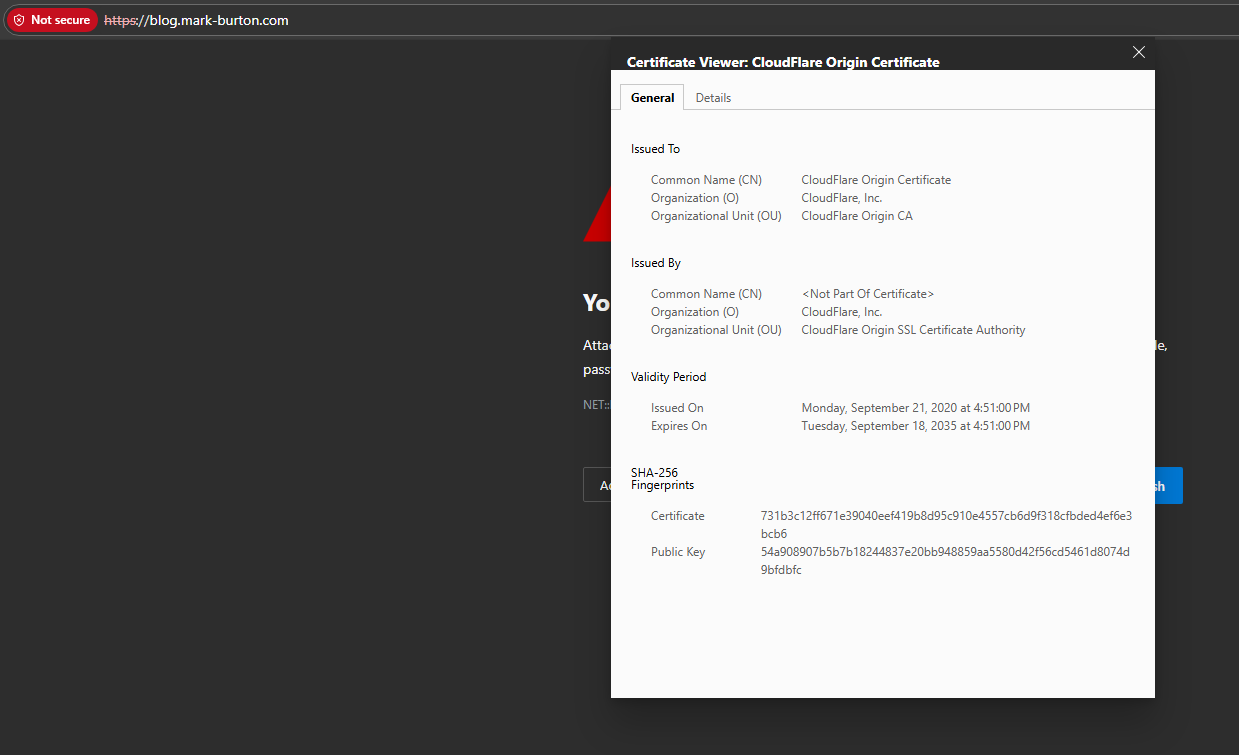
Task: Click the CloudFlare, Inc. organization value
Action: 841,197
